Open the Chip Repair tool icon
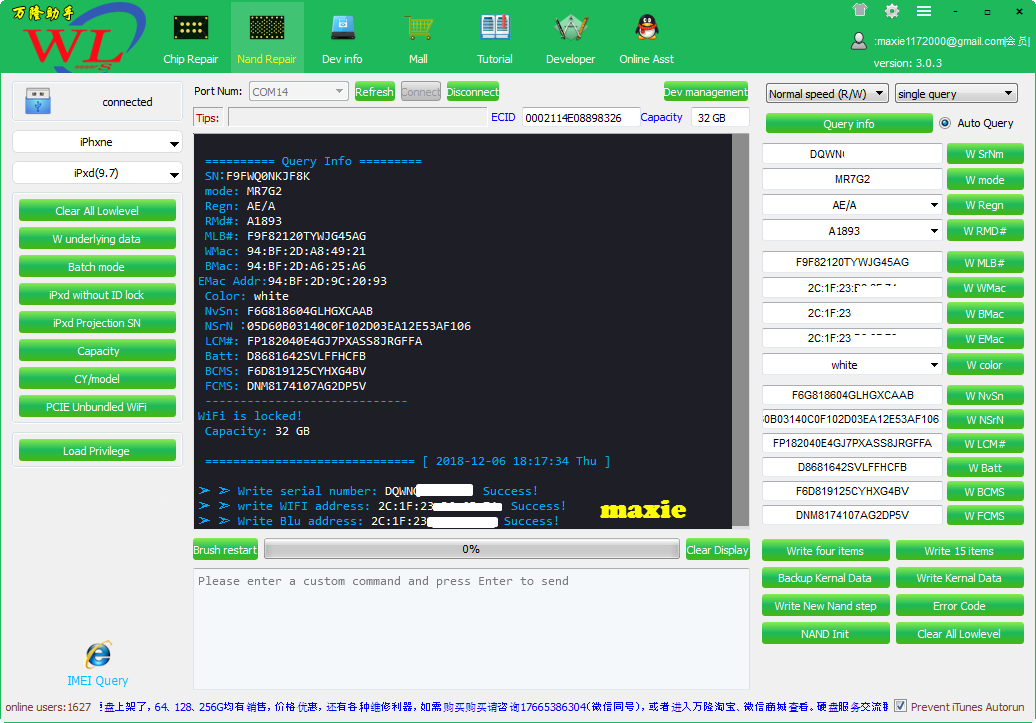Screen dimensions: 1036x723 pos(191,28)
